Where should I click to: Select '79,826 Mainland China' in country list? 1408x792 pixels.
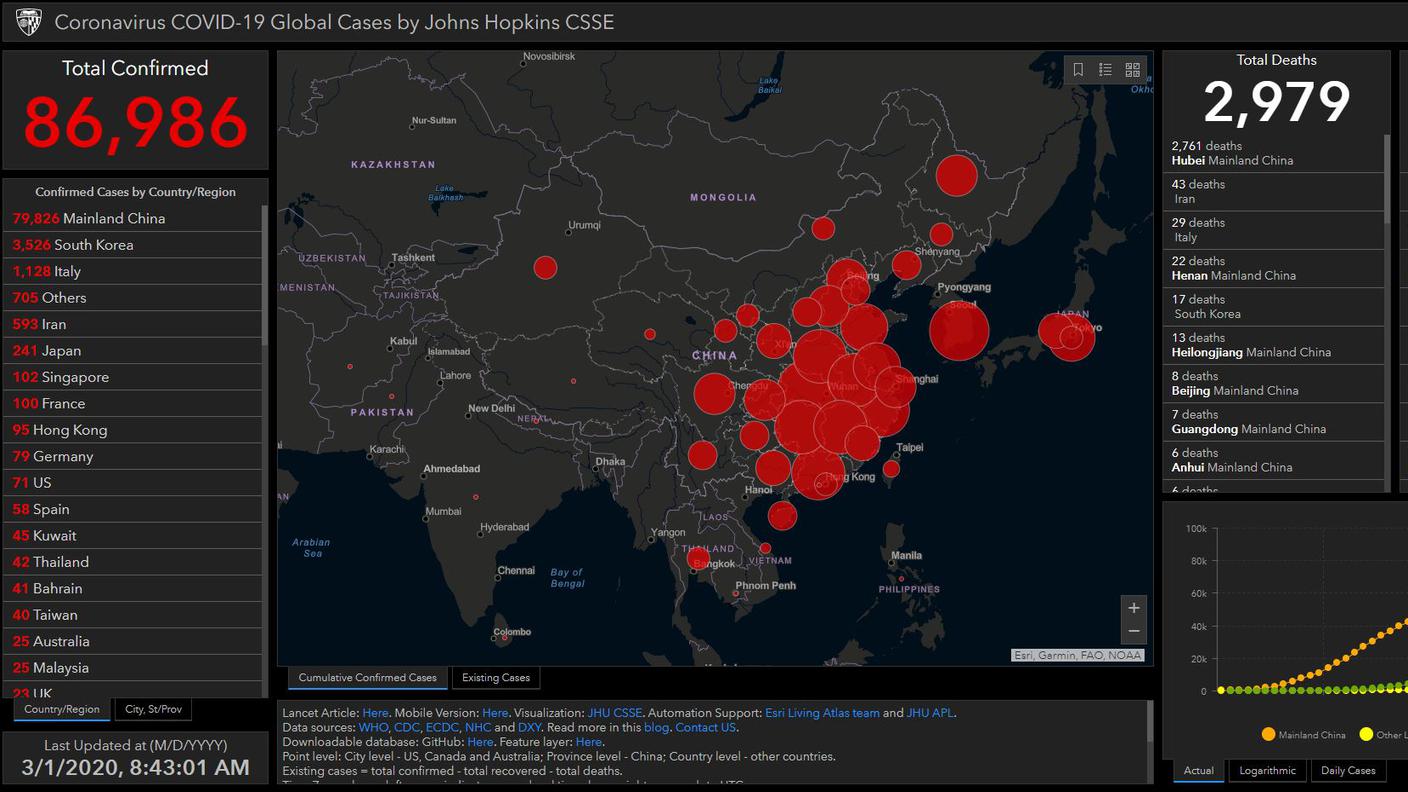click(133, 218)
